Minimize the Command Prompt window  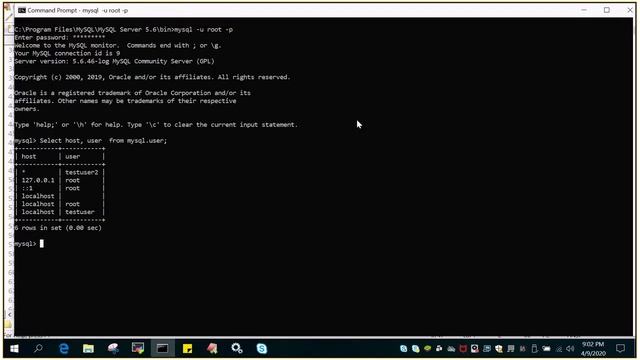584,10
